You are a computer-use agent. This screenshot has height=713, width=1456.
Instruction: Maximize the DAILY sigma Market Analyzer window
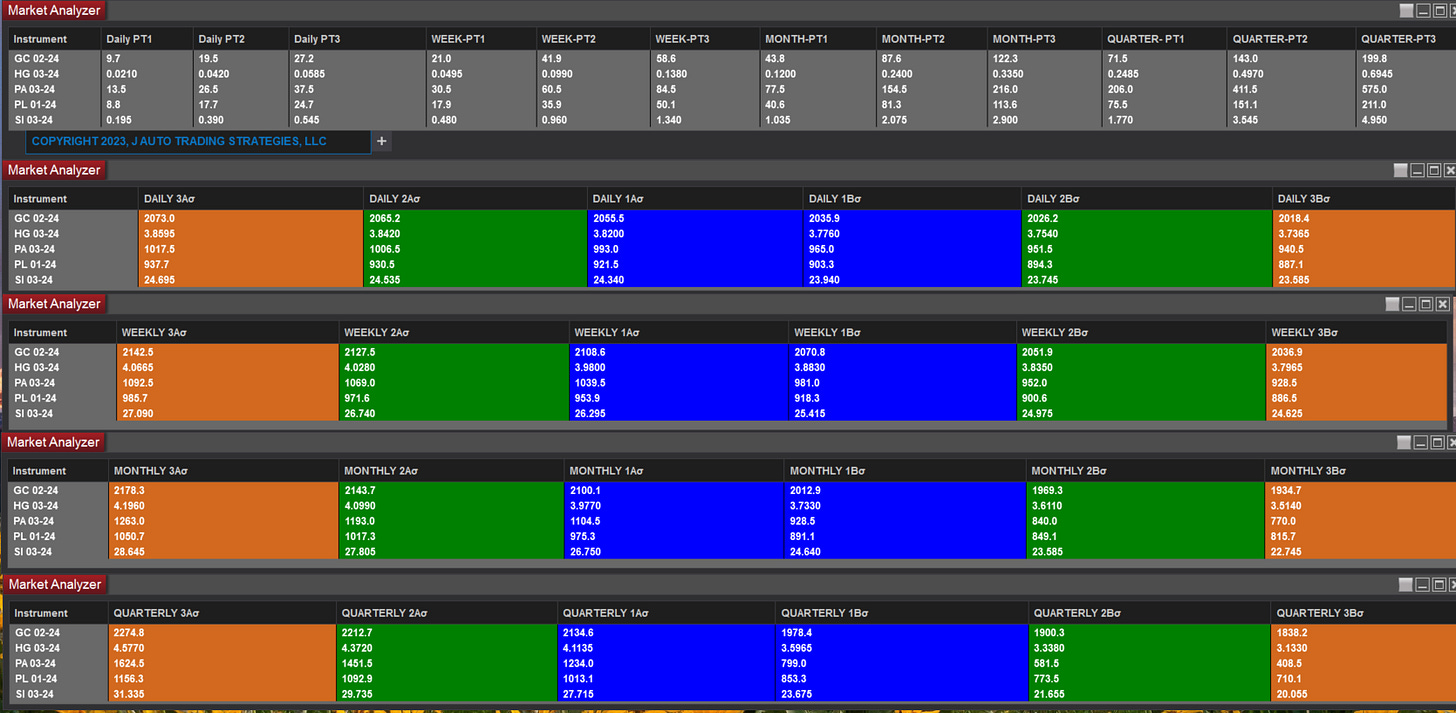(1433, 171)
